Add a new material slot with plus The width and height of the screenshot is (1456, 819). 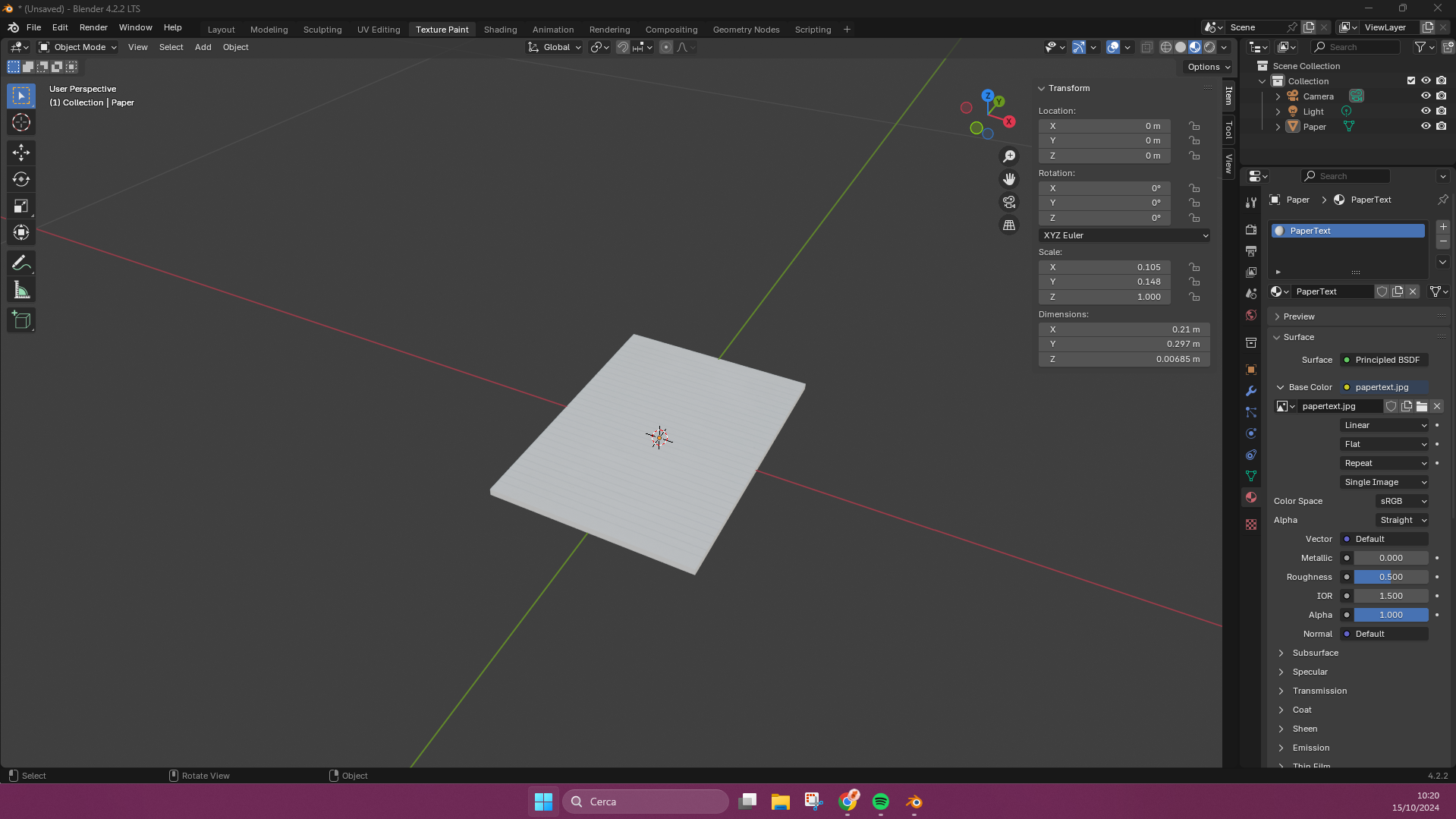tap(1443, 227)
